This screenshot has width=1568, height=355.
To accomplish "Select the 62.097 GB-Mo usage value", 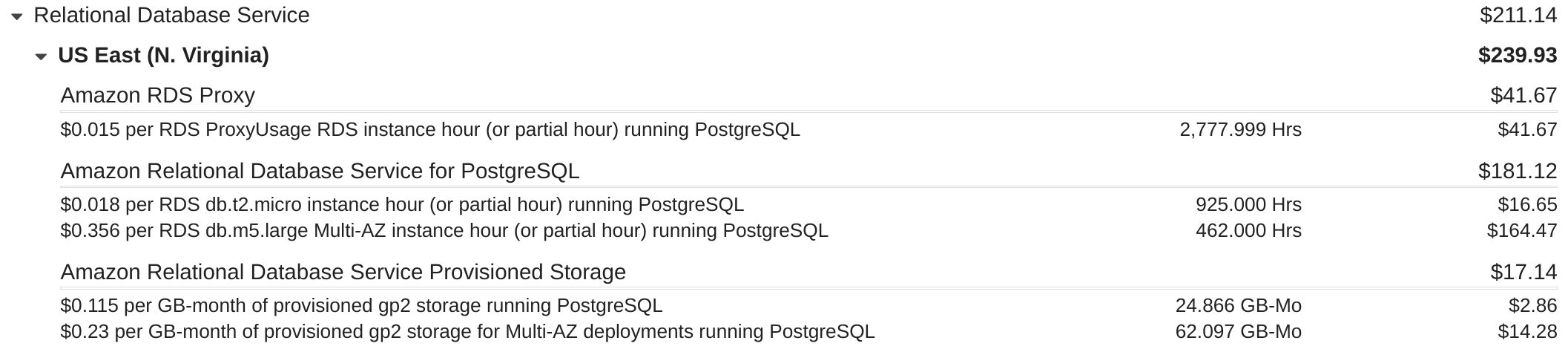I will (1238, 331).
